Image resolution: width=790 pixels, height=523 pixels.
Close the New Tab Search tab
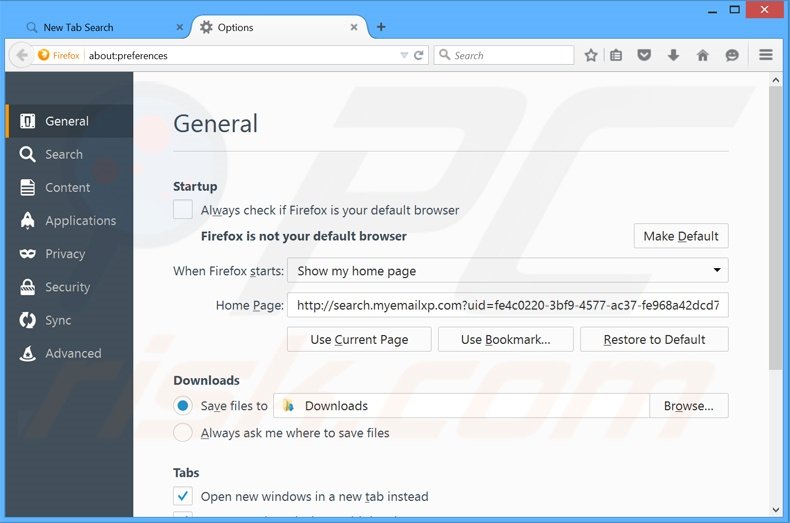(179, 27)
